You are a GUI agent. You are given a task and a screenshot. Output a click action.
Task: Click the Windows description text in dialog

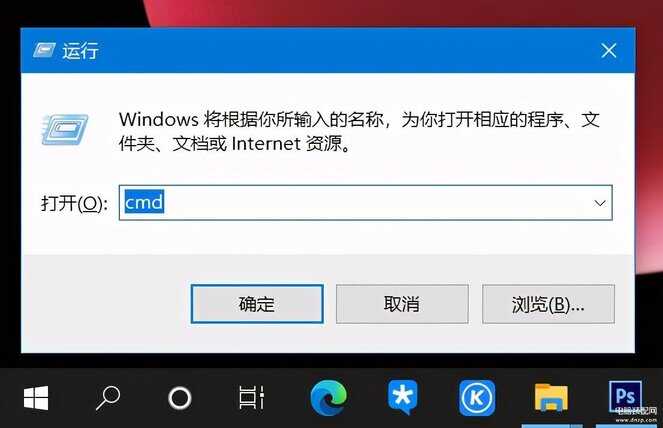pos(359,132)
